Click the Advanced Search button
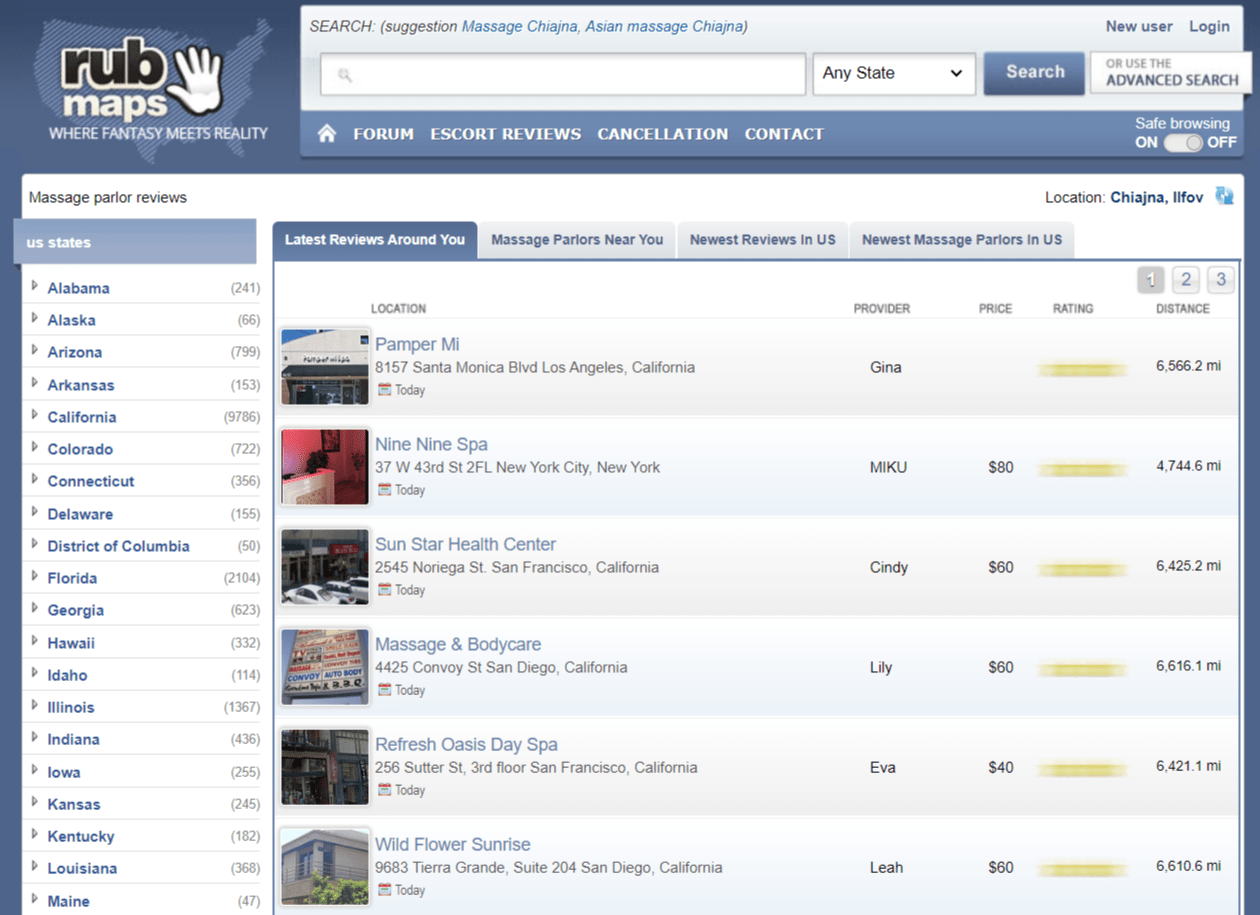The image size is (1260, 915). click(1170, 73)
